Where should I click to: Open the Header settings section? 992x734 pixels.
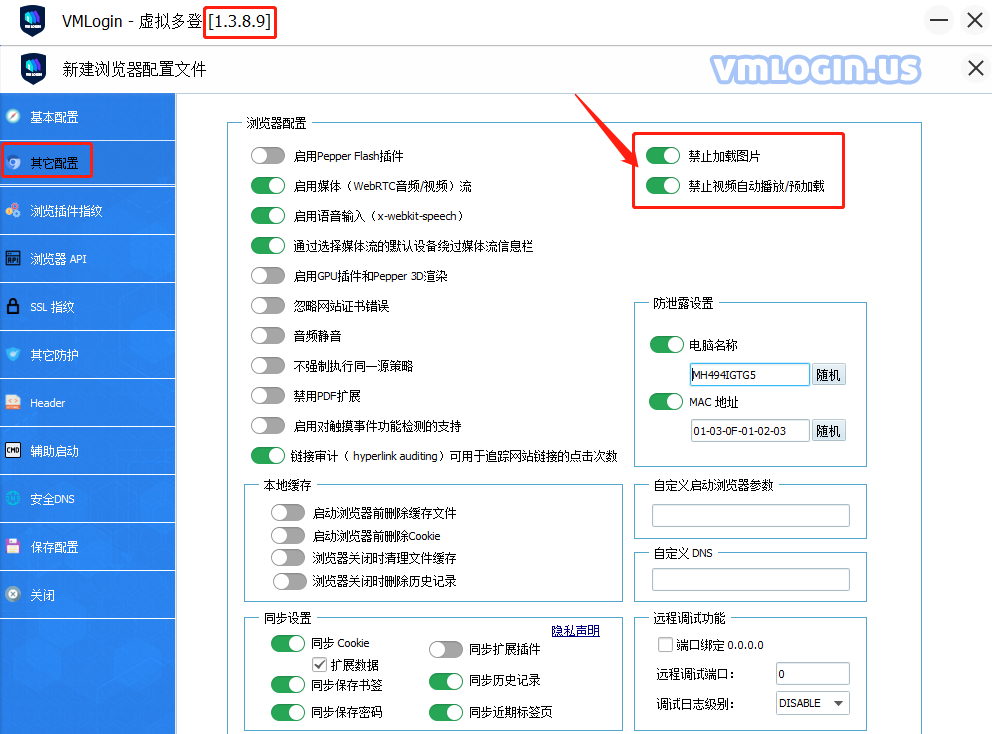87,403
